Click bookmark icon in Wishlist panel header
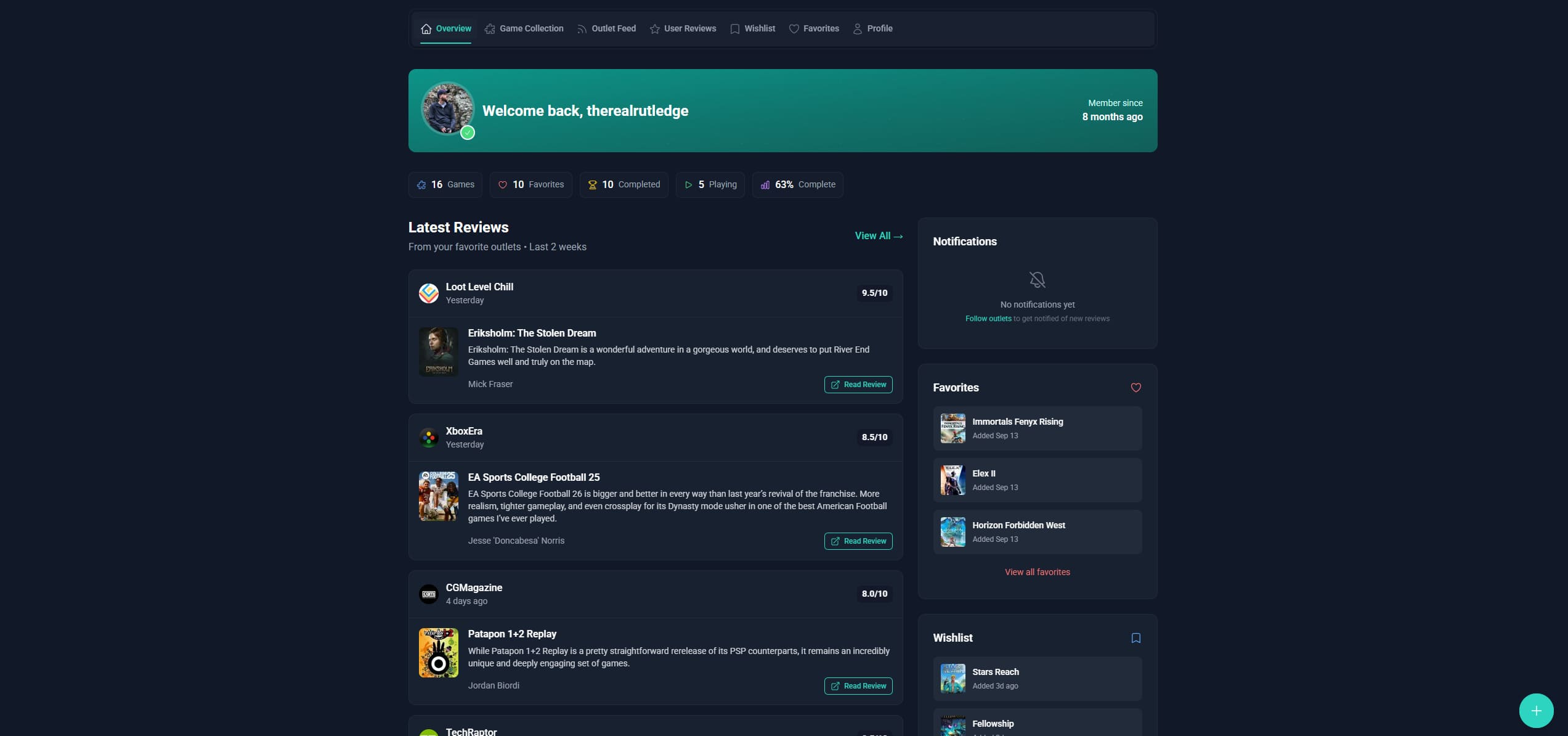Screen dimensions: 1568x736 click(1135, 638)
